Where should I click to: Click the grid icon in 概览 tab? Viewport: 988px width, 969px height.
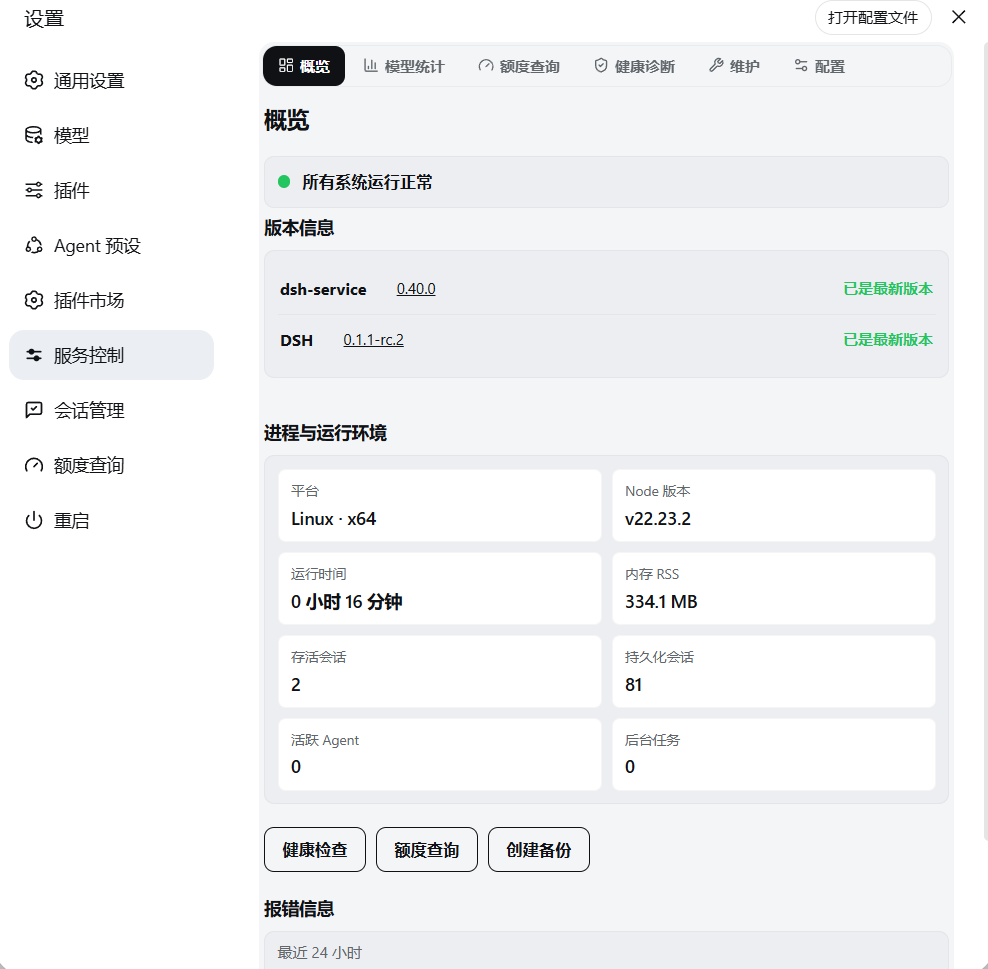pyautogui.click(x=286, y=66)
